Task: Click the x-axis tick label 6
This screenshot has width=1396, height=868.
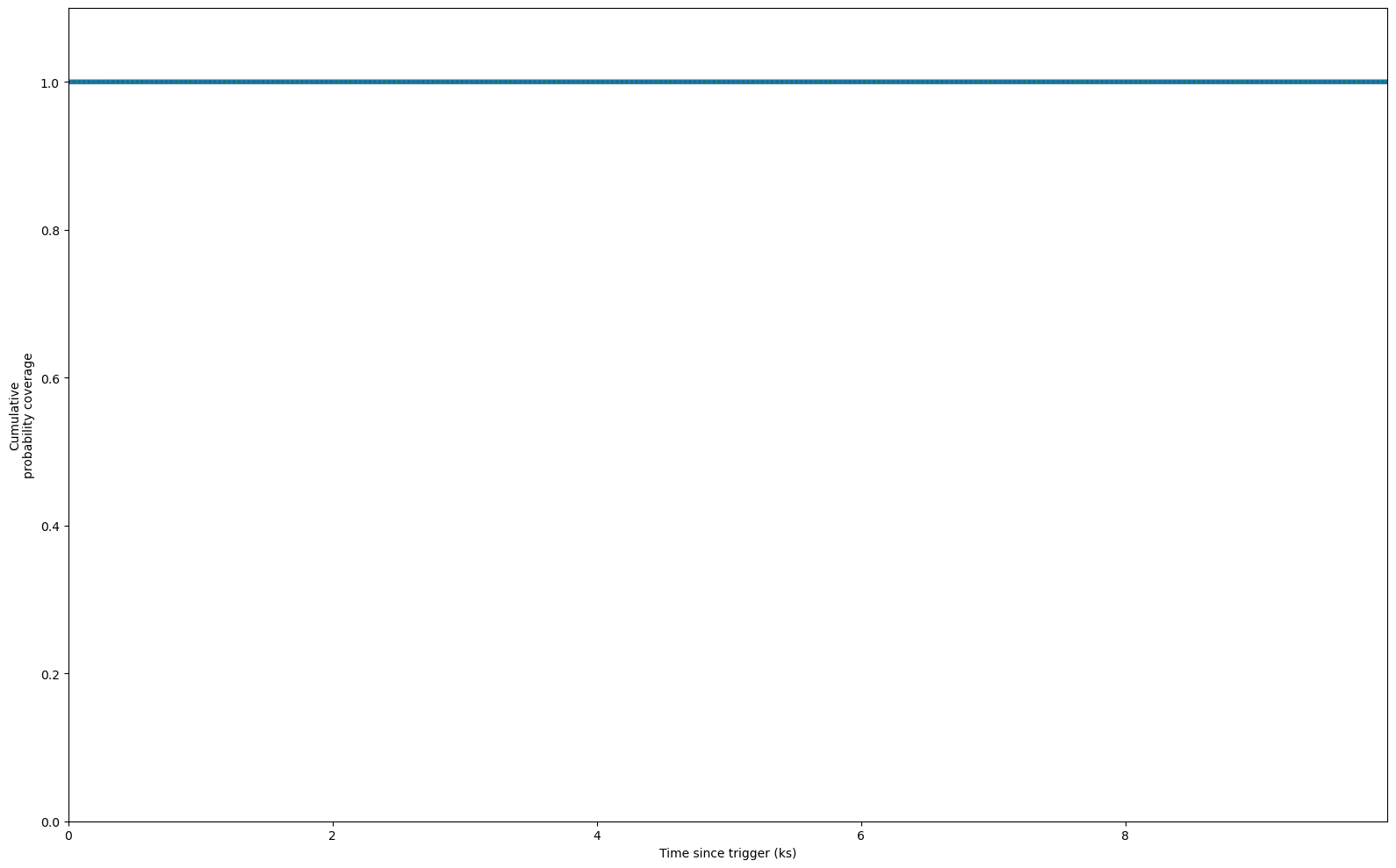Action: (861, 836)
